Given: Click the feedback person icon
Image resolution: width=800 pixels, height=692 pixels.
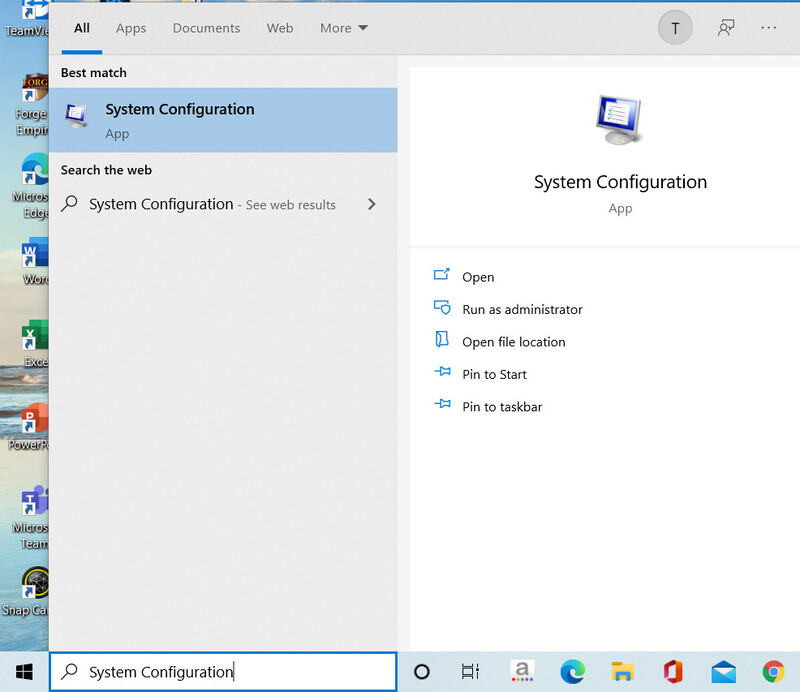Looking at the screenshot, I should 726,28.
